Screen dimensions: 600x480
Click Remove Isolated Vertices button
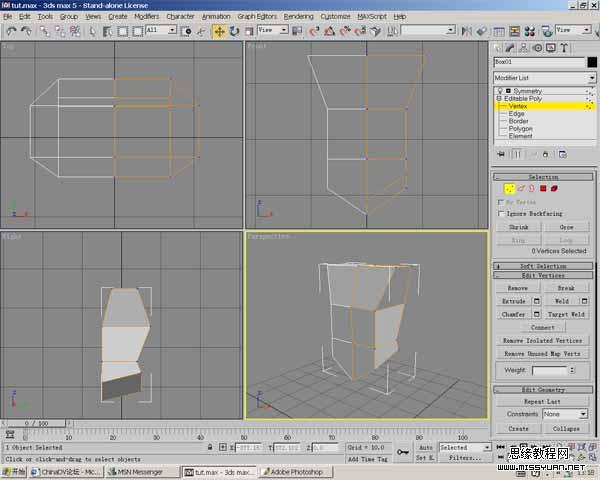(543, 340)
